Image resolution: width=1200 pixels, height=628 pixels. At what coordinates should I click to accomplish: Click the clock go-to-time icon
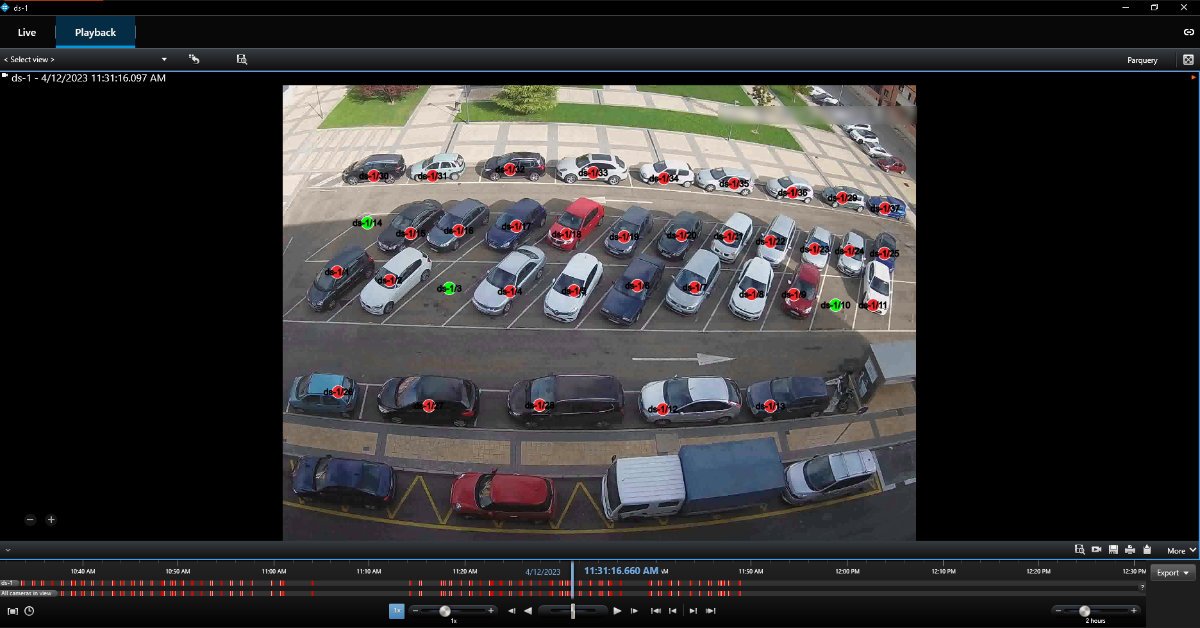click(29, 611)
